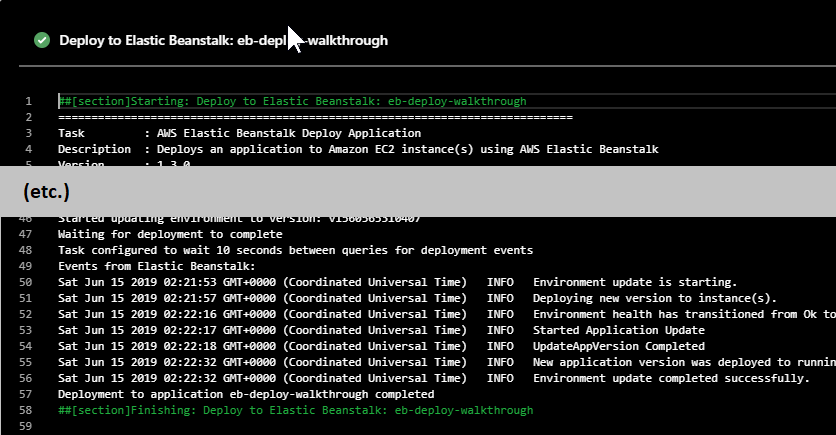Select the green '##[section]Finishing' log line
The image size is (836, 435).
click(x=295, y=410)
